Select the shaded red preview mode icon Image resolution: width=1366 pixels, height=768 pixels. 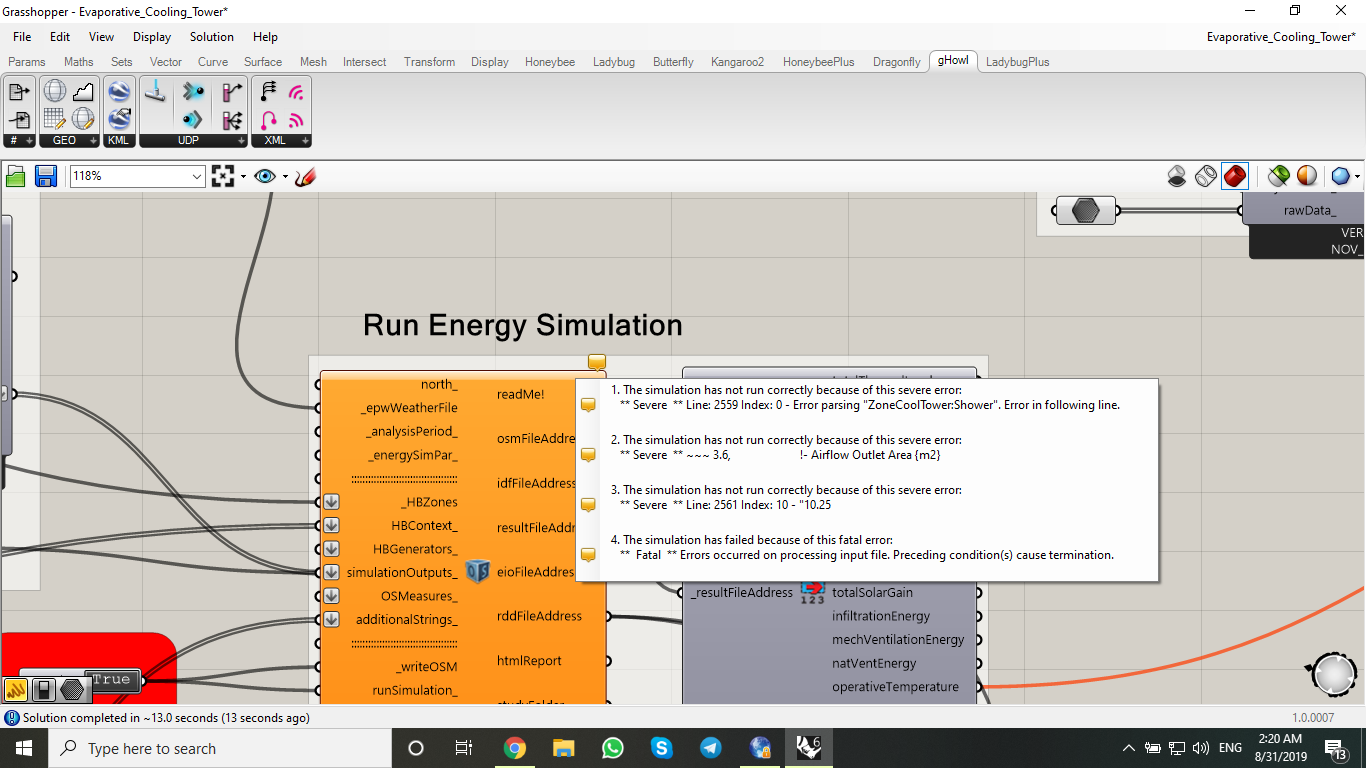[1235, 177]
